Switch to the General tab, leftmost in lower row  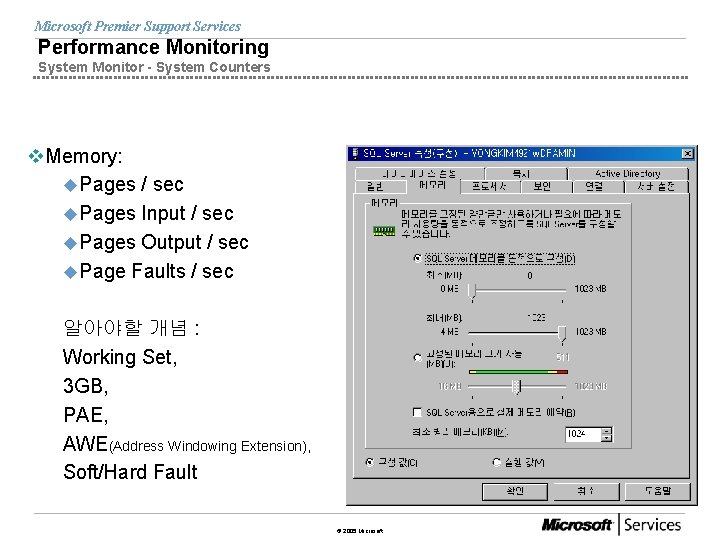pos(380,187)
